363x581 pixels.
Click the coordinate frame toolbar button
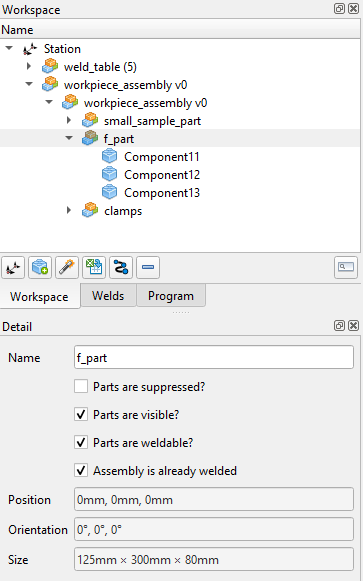coord(13,267)
